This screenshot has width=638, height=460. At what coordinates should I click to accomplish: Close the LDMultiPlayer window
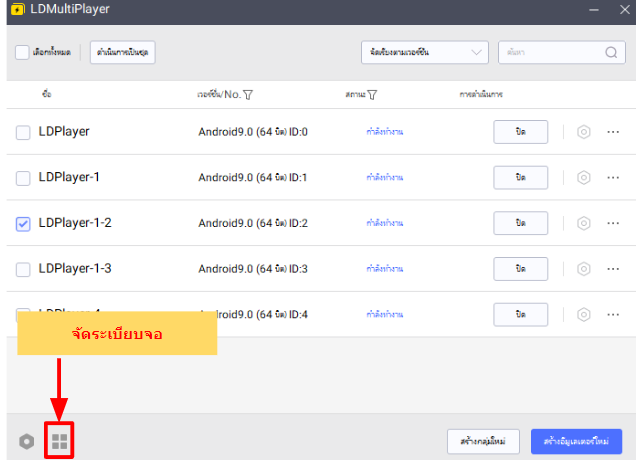click(625, 9)
